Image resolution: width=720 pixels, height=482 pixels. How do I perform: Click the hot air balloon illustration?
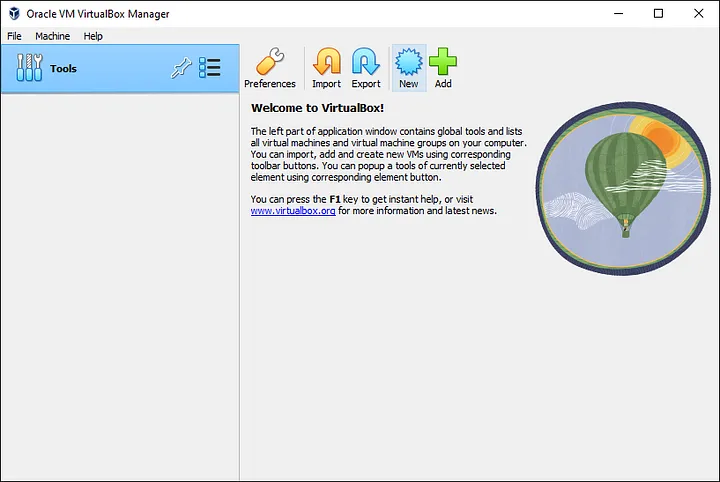(x=623, y=189)
